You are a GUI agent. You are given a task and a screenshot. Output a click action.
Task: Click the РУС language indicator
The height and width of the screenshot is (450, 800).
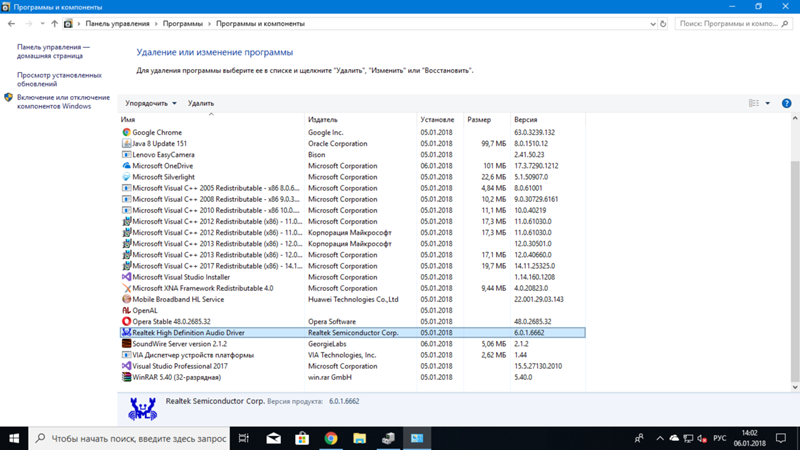point(720,439)
